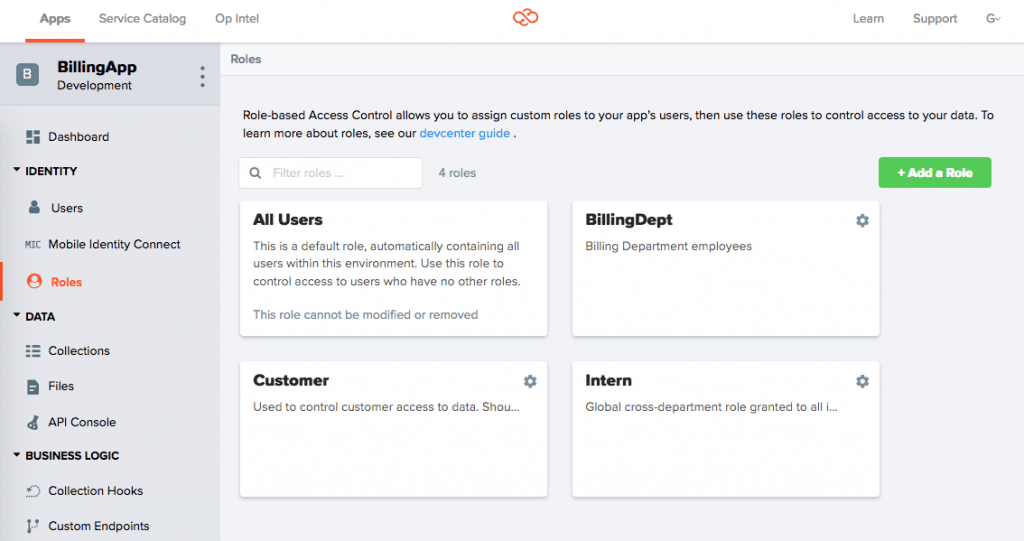Click the Kinvey logo in top bar
1024x541 pixels.
(525, 18)
